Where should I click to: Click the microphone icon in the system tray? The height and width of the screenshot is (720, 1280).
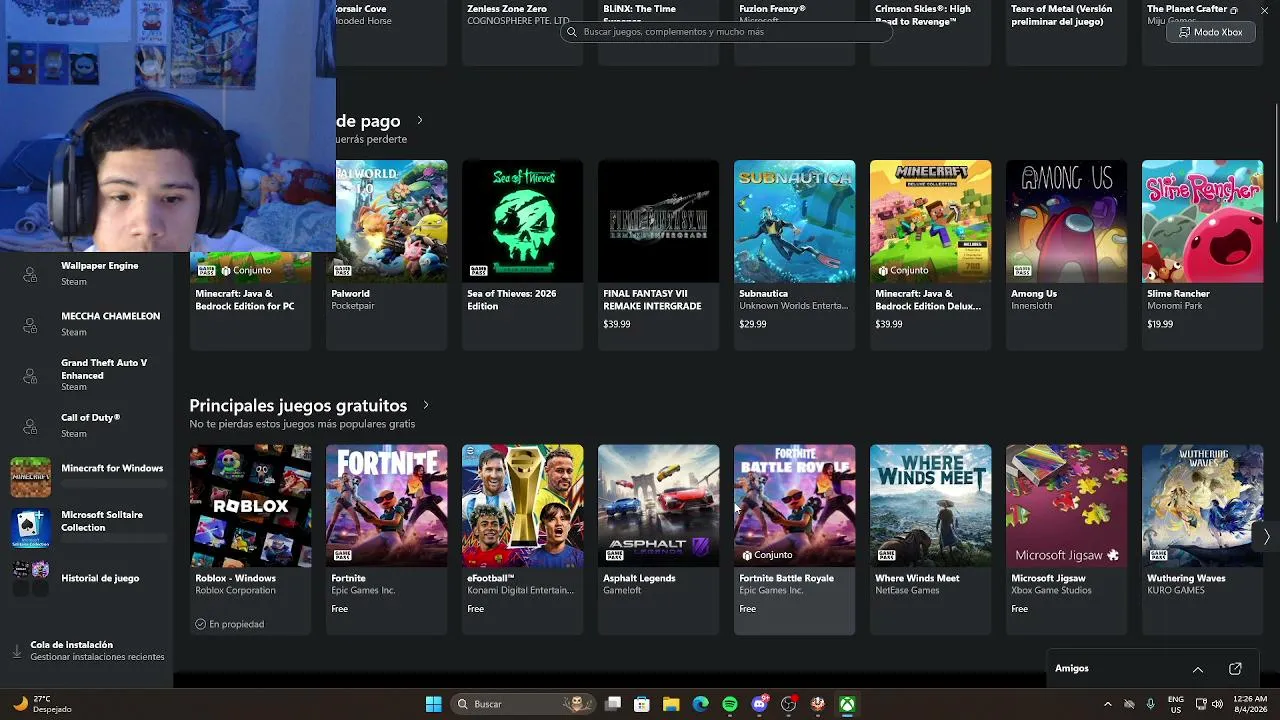coord(1151,704)
